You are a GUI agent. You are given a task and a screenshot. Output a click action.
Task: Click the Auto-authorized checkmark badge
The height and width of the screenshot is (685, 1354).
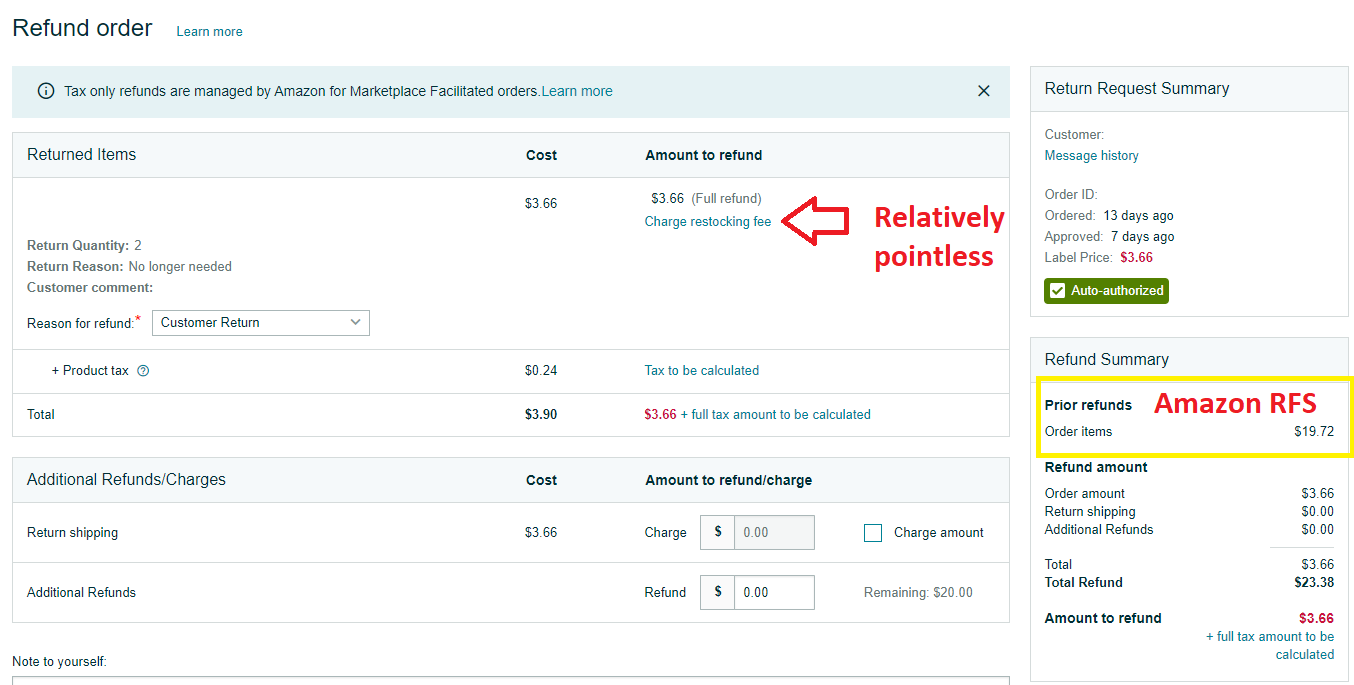[x=1106, y=291]
